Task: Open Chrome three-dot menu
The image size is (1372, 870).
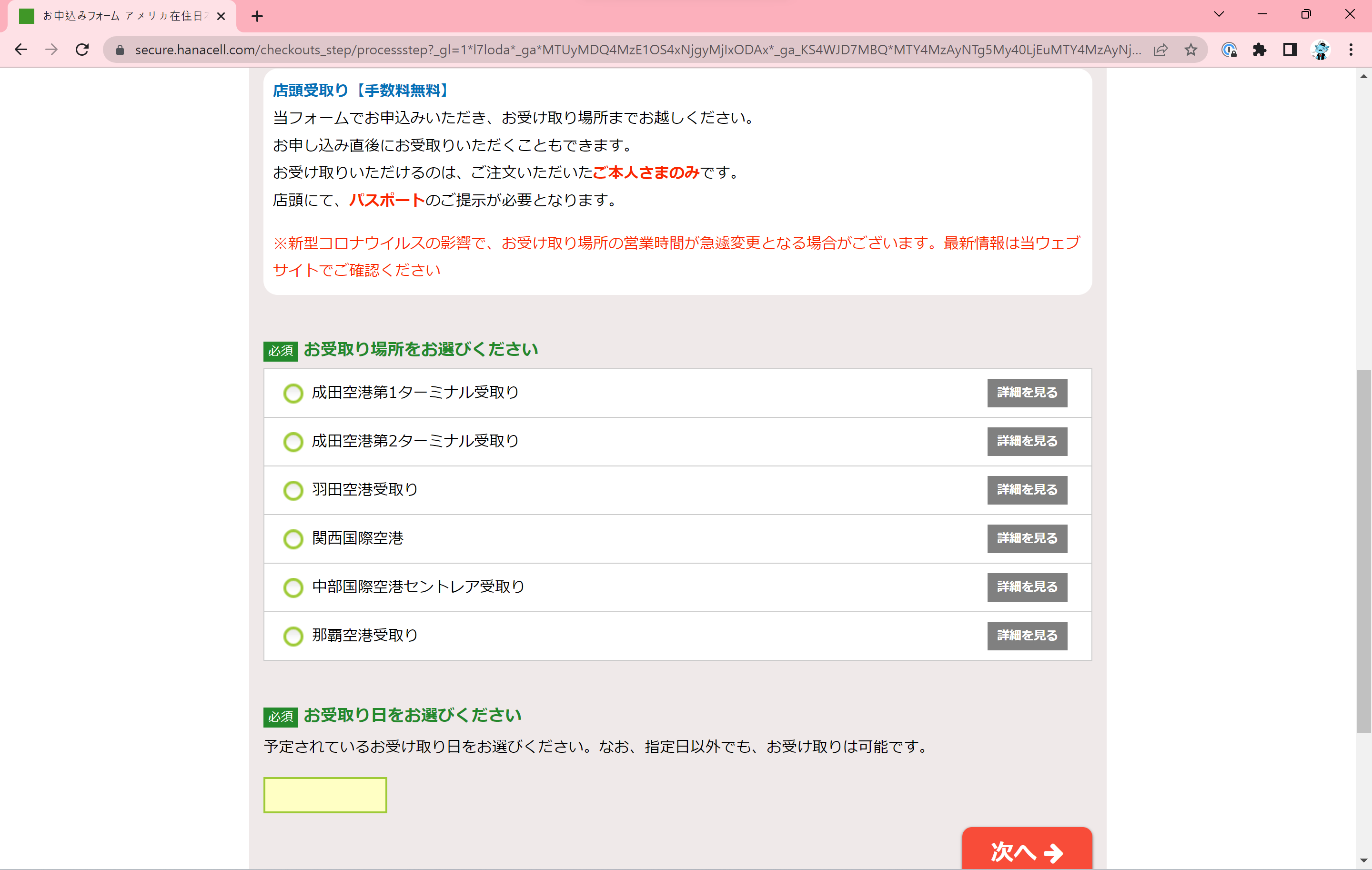Action: tap(1351, 50)
